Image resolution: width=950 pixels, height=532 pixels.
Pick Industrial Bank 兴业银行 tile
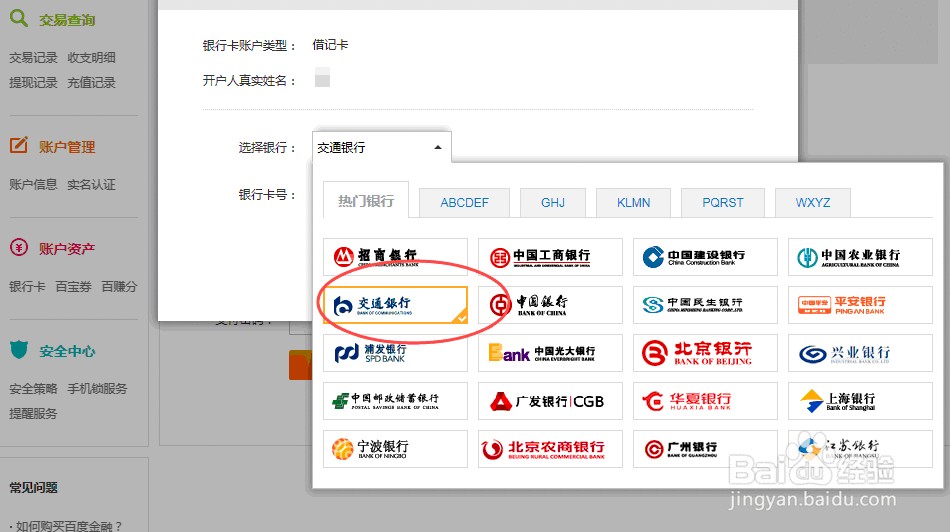[x=860, y=353]
